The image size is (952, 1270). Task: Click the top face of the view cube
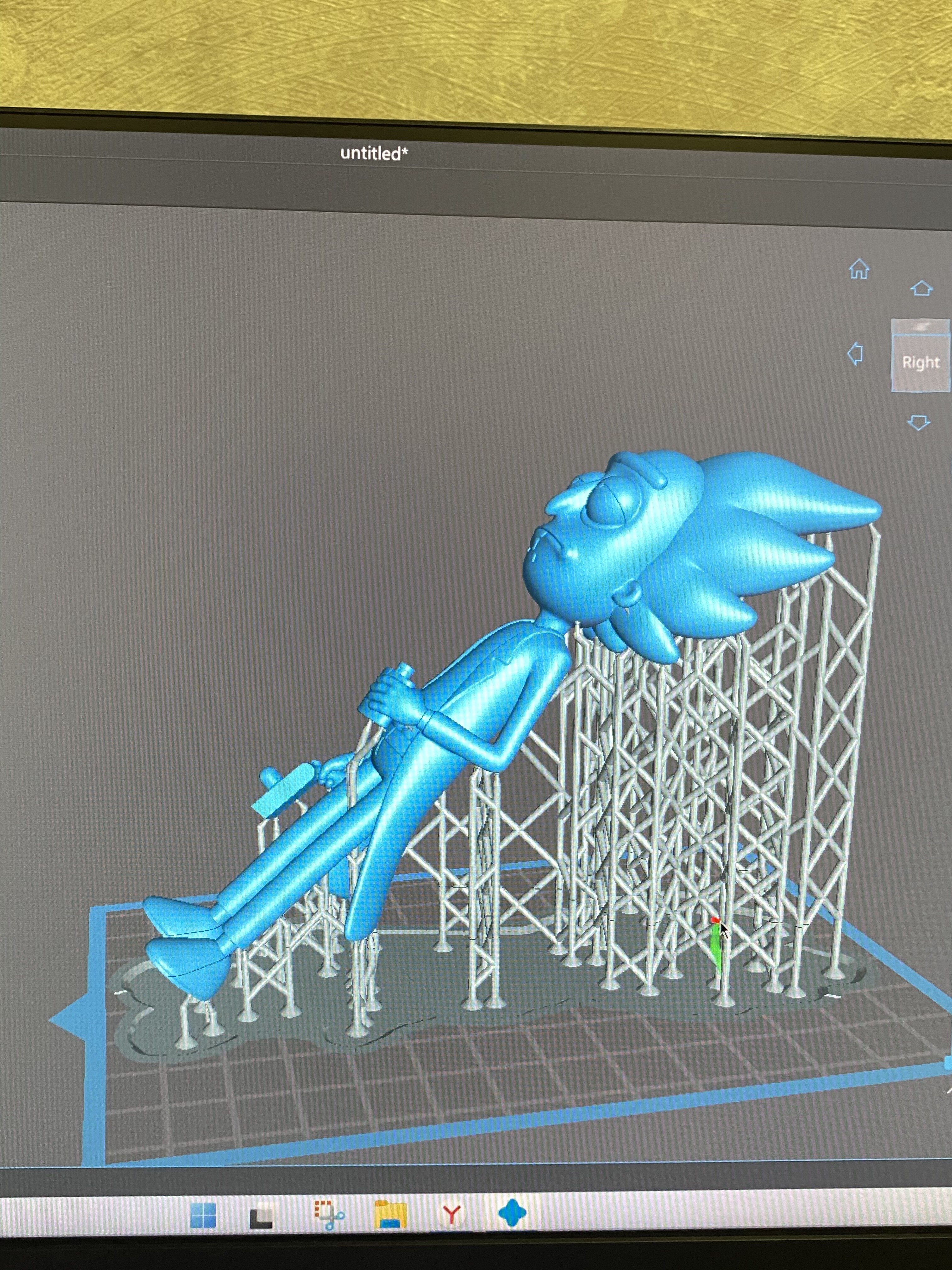coord(920,326)
